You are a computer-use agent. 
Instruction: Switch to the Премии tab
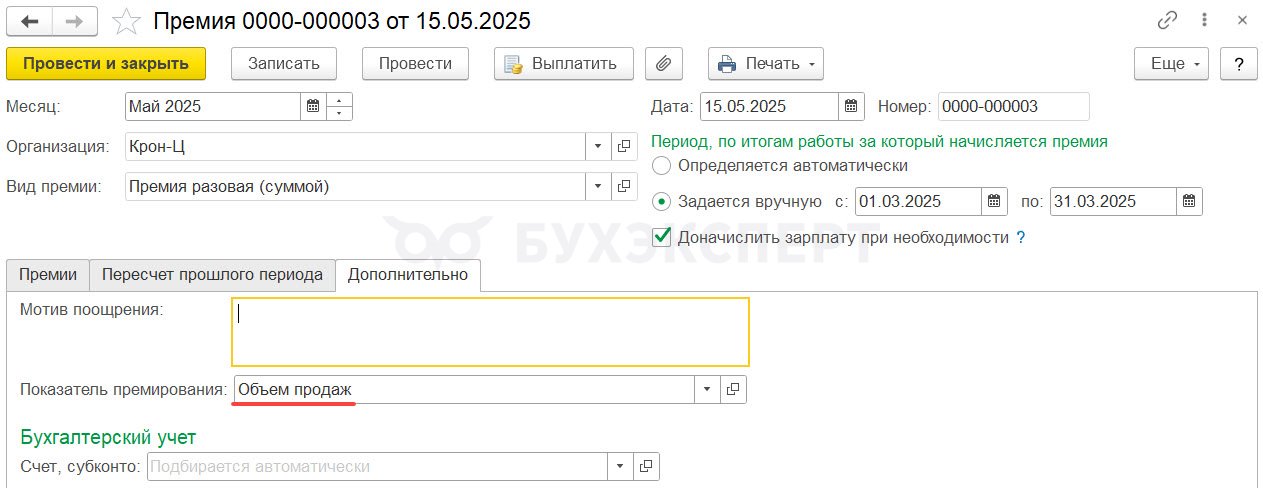tap(48, 274)
